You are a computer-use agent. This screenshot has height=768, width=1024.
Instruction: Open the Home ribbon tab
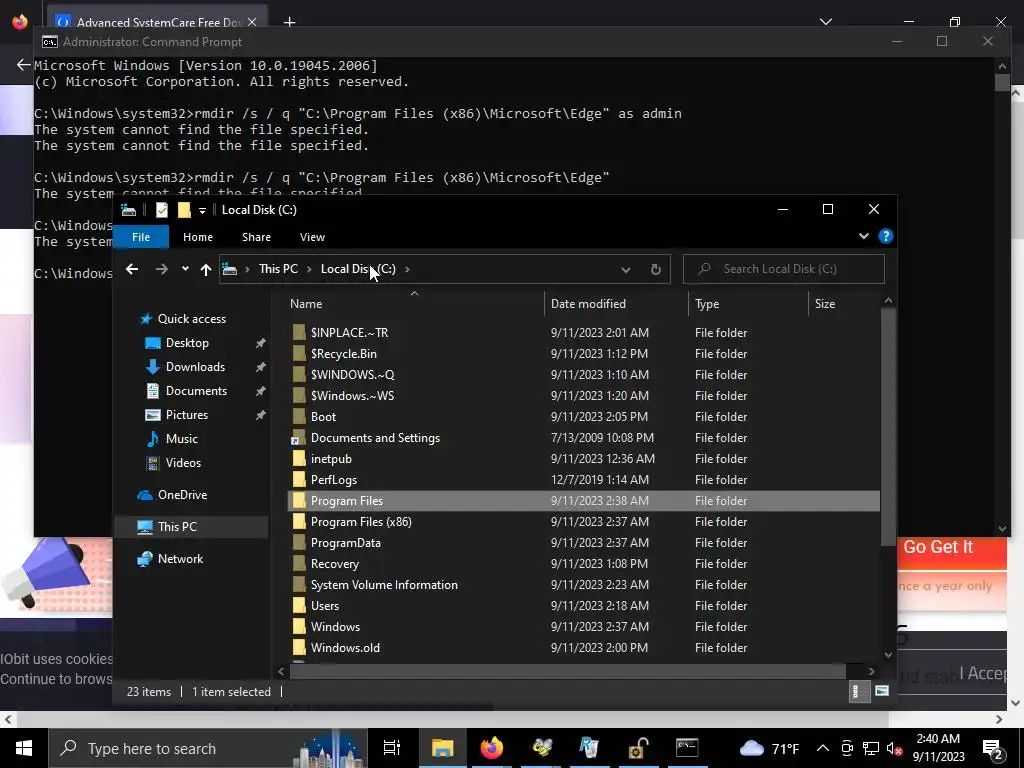click(x=198, y=237)
